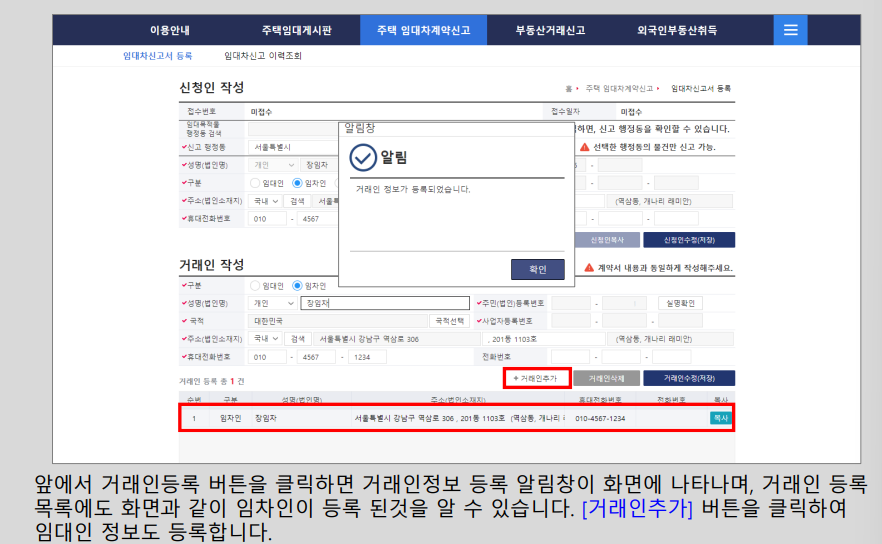Switch to the 임대차신고서 등록 submenu
Viewport: 882px width, 544px height.
tap(158, 56)
